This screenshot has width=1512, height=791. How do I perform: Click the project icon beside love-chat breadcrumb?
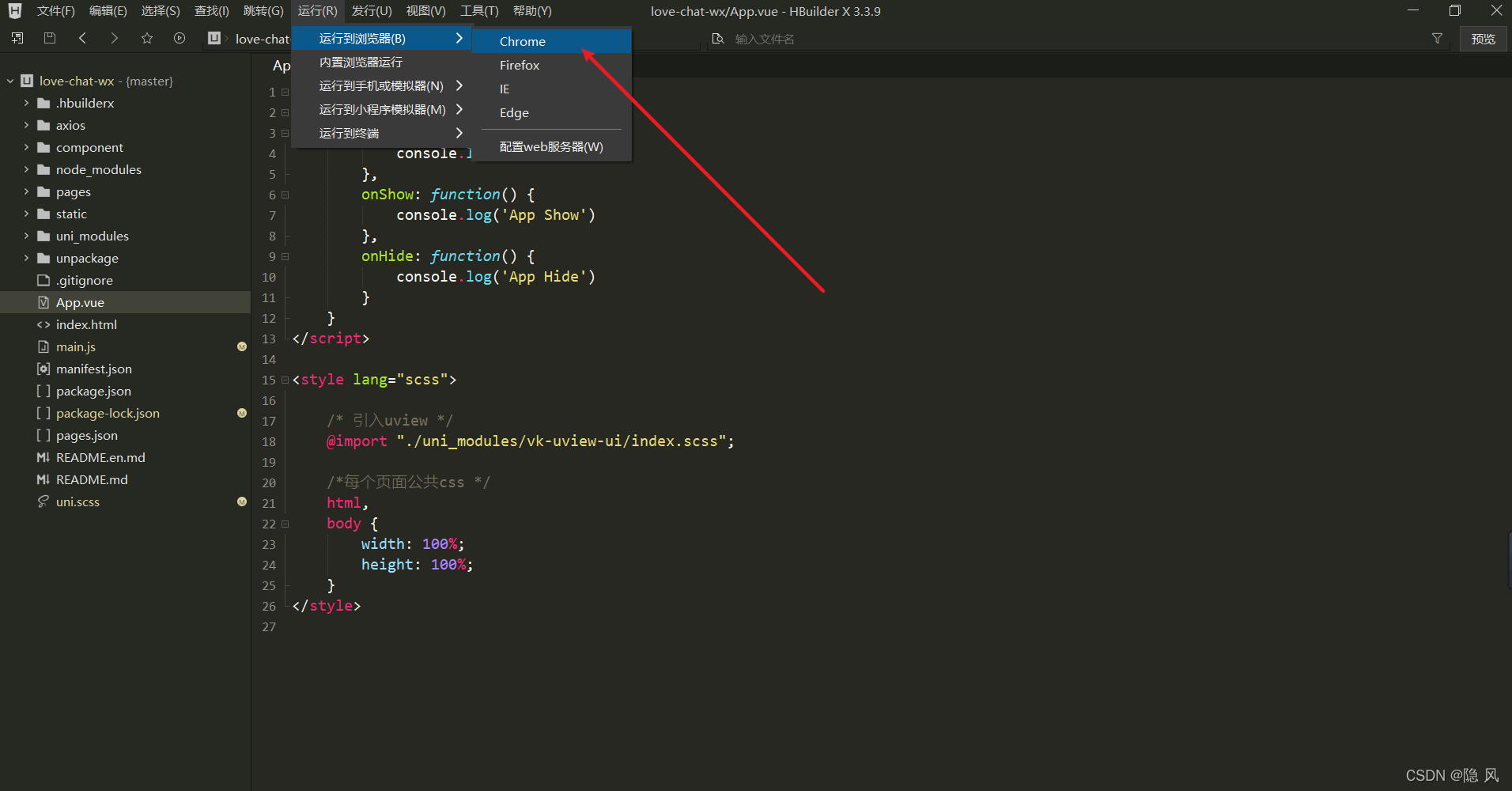point(214,38)
